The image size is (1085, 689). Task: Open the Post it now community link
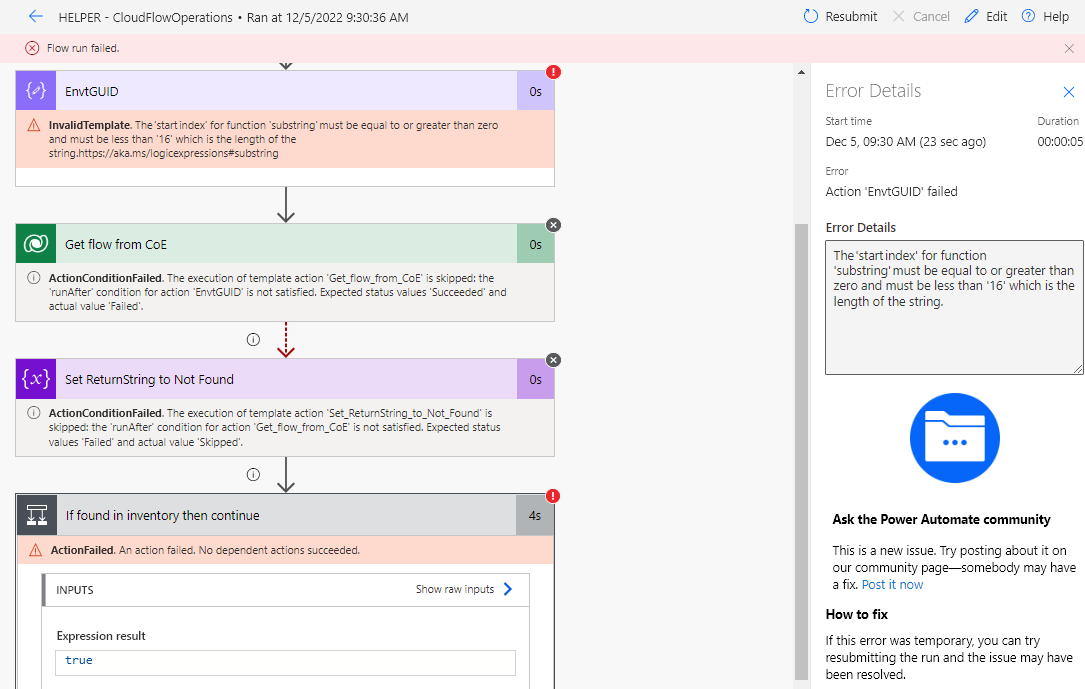(892, 583)
